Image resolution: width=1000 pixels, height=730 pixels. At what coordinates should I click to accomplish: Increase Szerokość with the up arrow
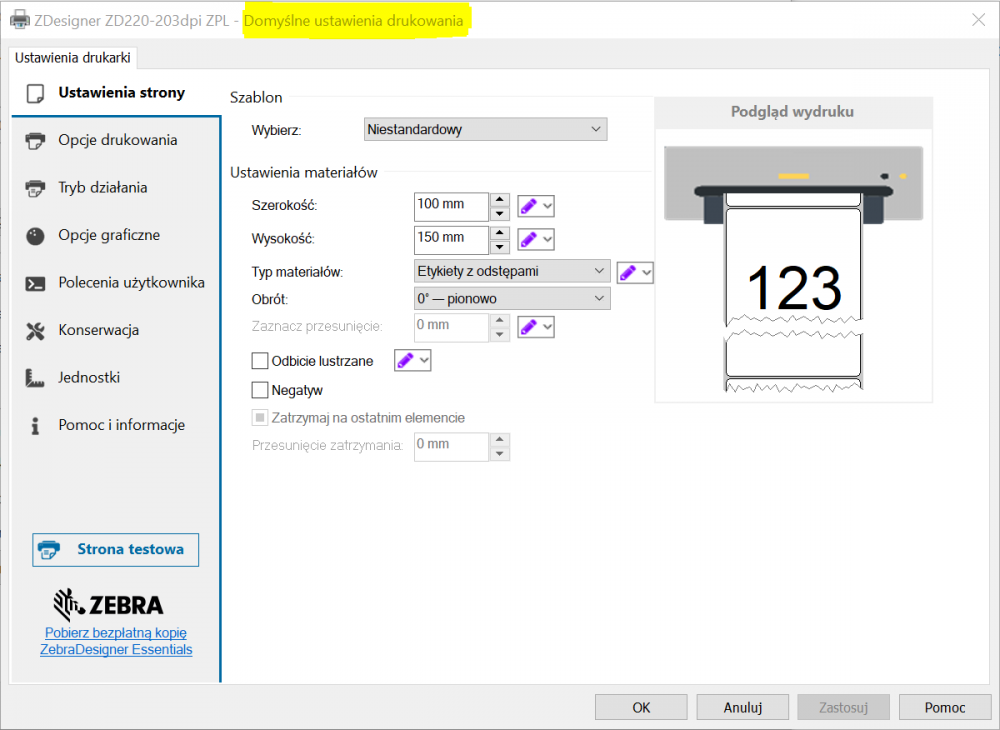point(500,200)
